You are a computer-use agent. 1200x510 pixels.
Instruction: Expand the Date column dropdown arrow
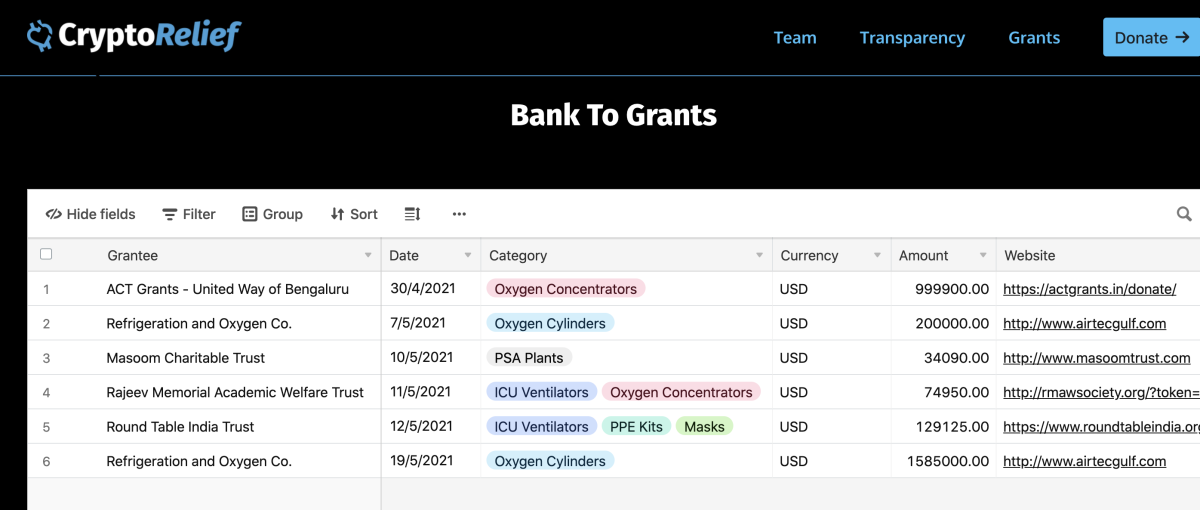pyautogui.click(x=468, y=255)
